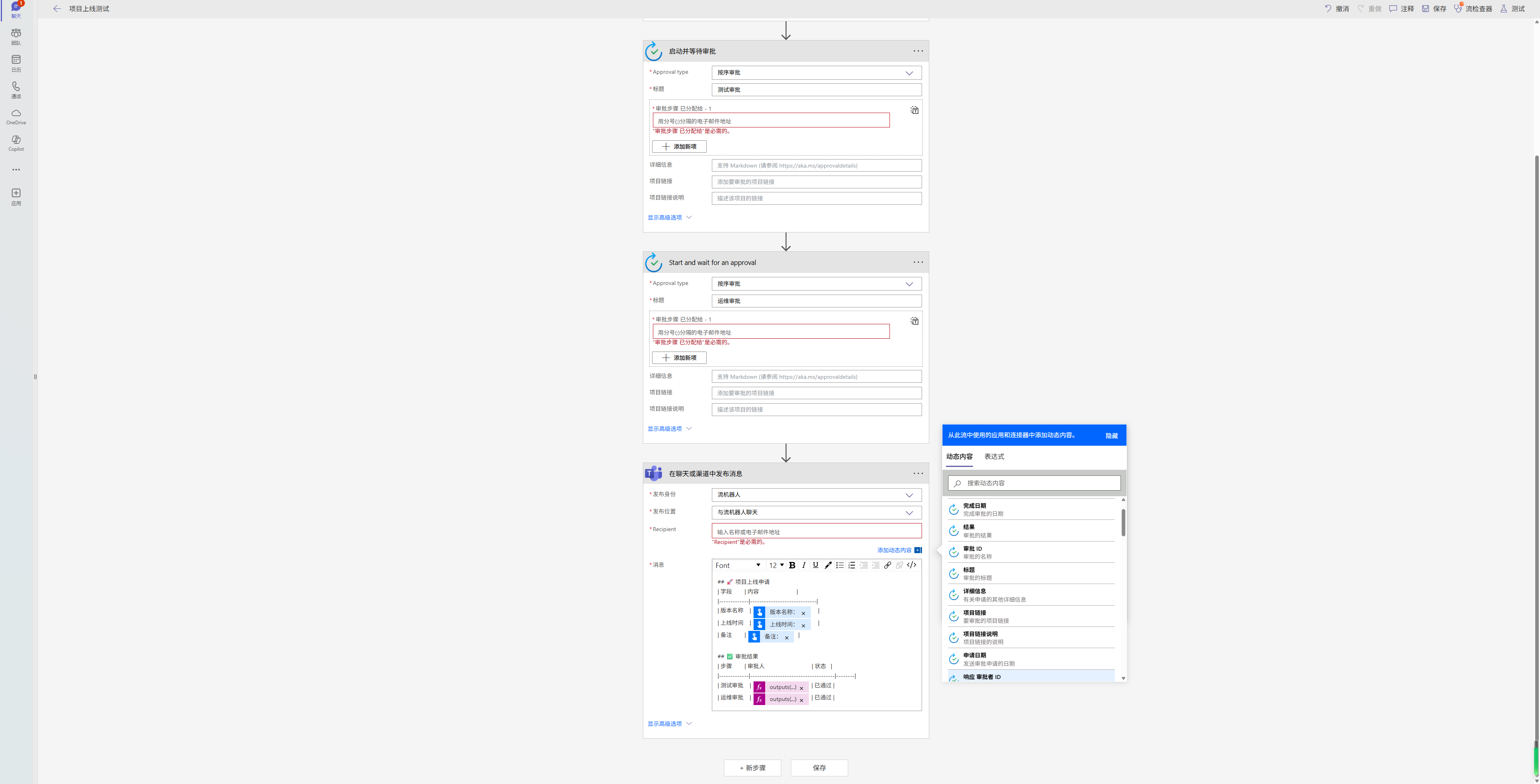Click the 新步骤 button

point(752,768)
